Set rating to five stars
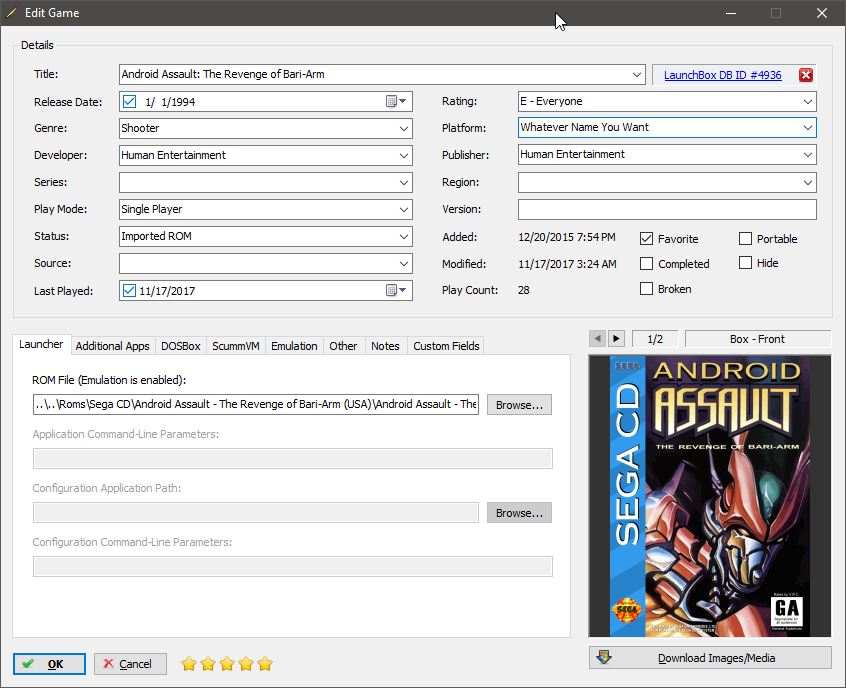This screenshot has width=846, height=688. click(265, 664)
